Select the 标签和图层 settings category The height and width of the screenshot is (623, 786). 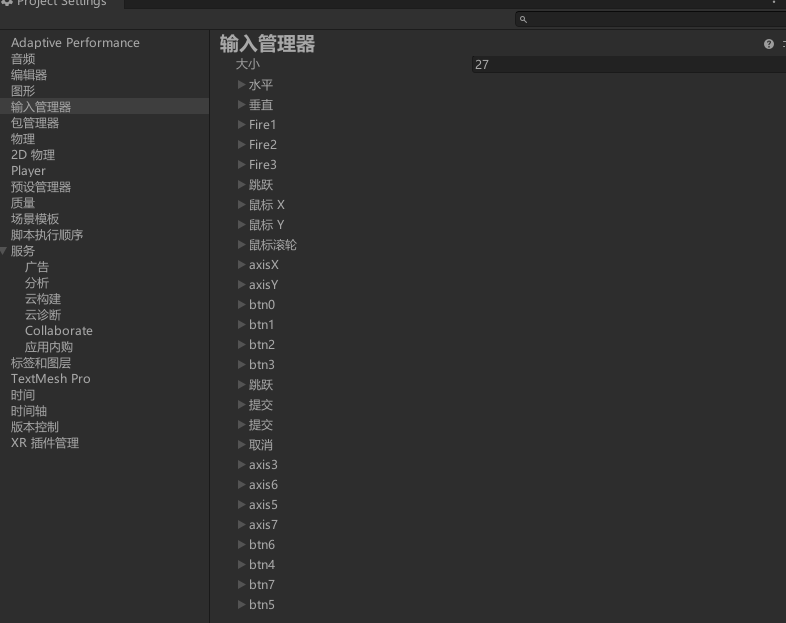pos(41,363)
